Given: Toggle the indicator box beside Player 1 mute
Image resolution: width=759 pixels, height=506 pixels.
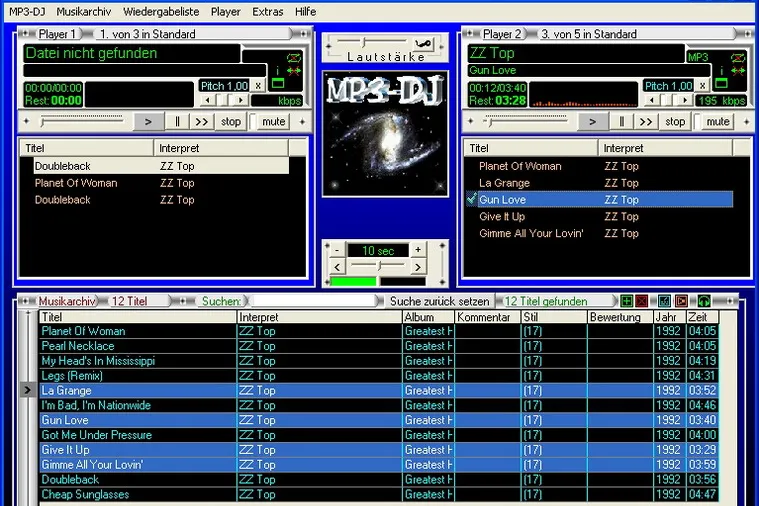Looking at the screenshot, I should 253,122.
